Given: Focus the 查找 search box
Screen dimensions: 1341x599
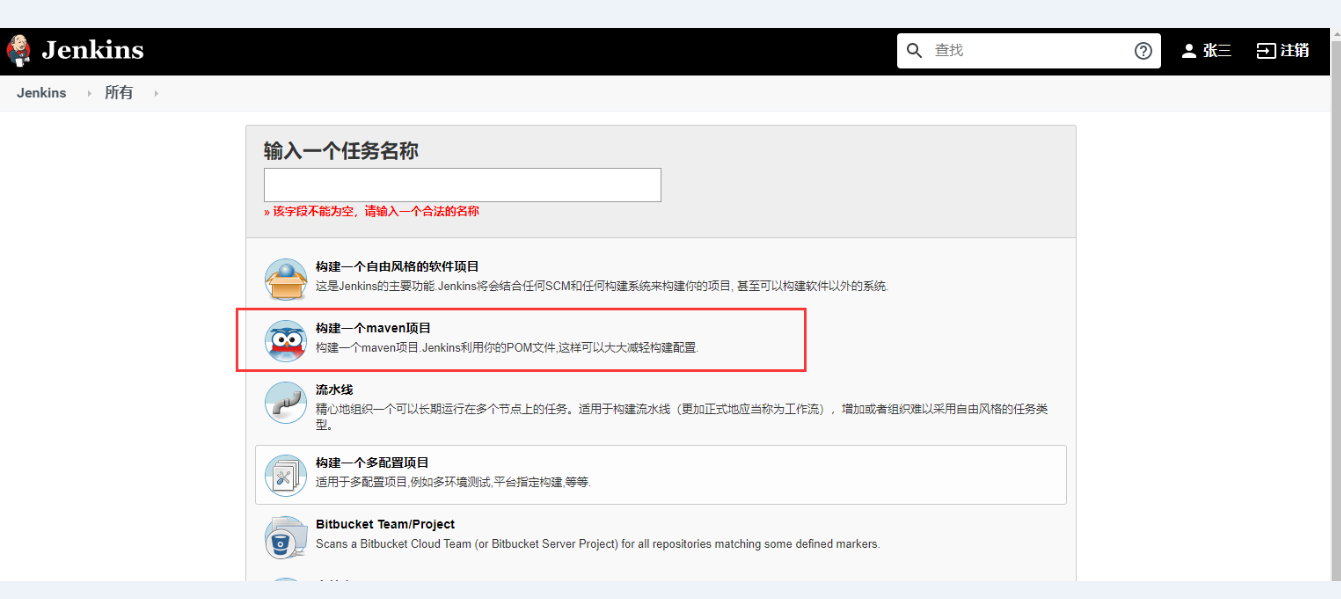Looking at the screenshot, I should coord(1028,50).
